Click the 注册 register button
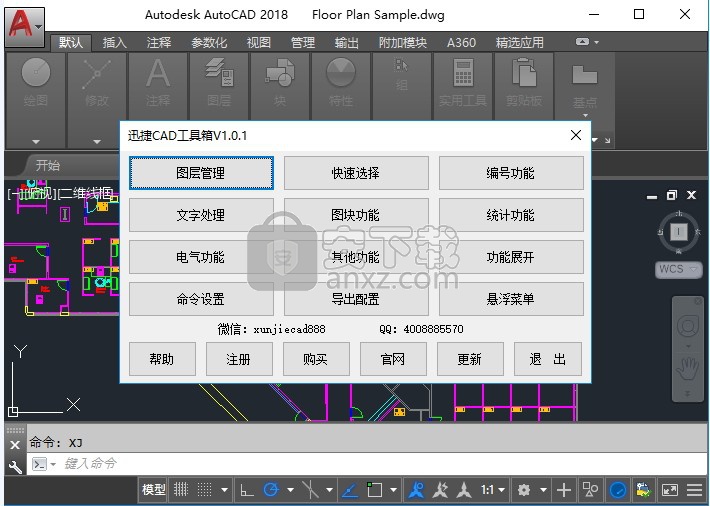 point(239,359)
